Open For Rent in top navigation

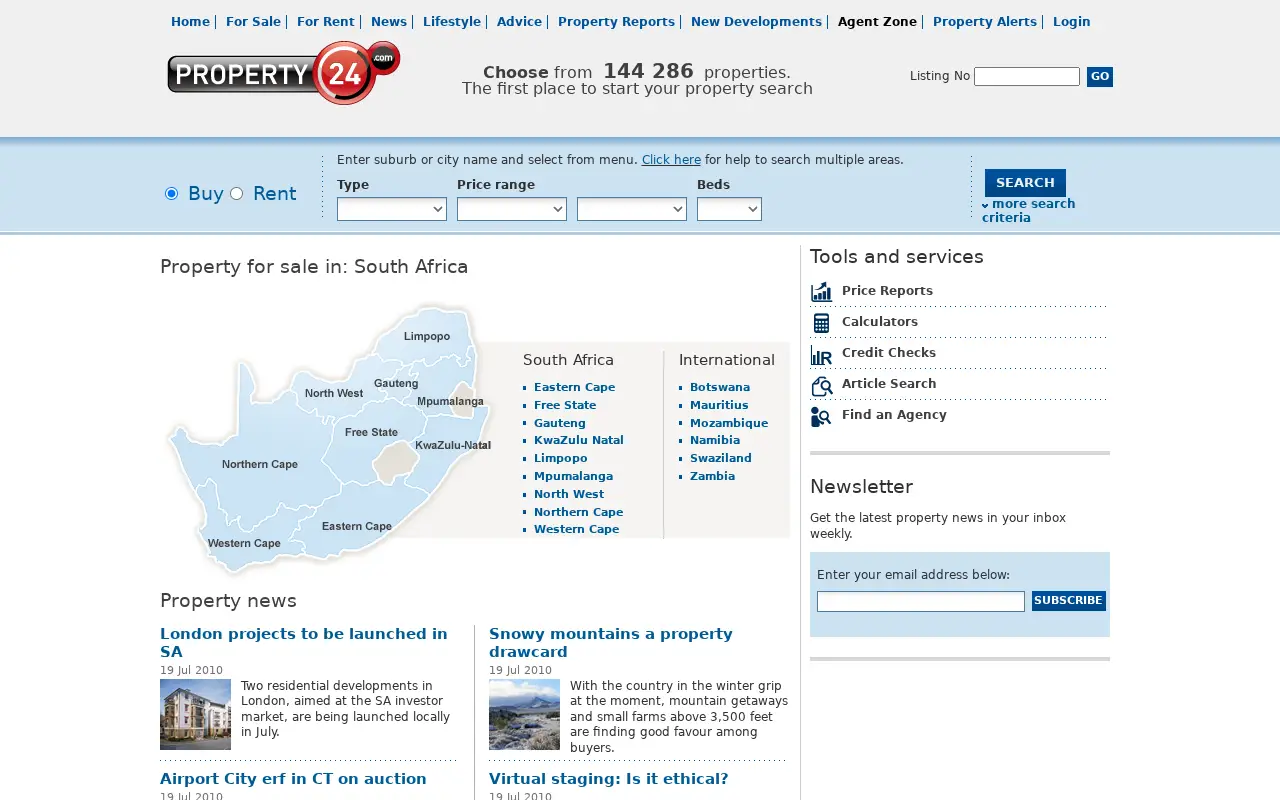(326, 21)
